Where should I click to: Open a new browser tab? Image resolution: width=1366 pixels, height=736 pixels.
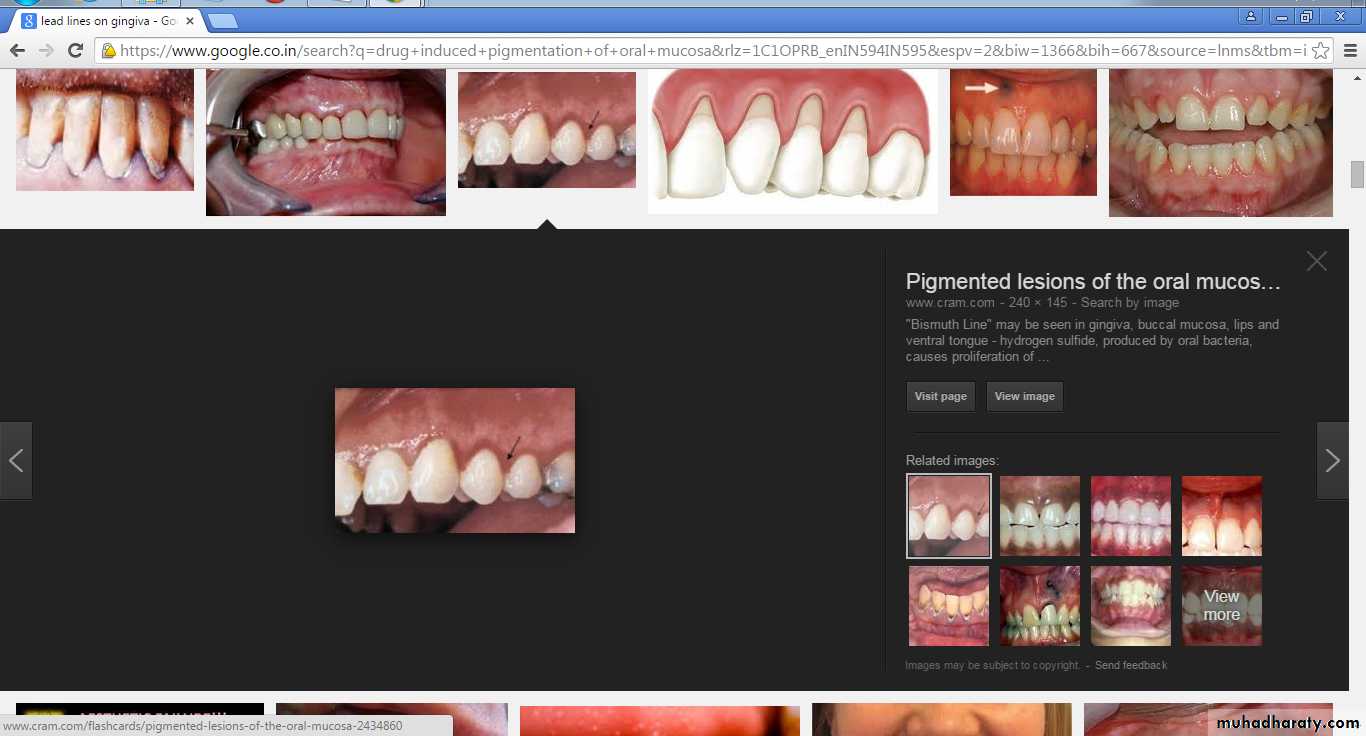(x=222, y=20)
